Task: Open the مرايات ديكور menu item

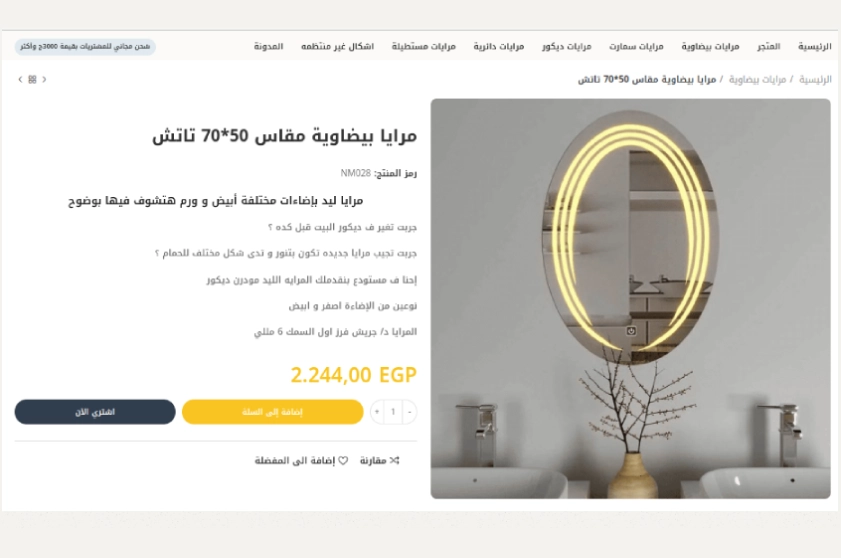Action: tap(566, 47)
